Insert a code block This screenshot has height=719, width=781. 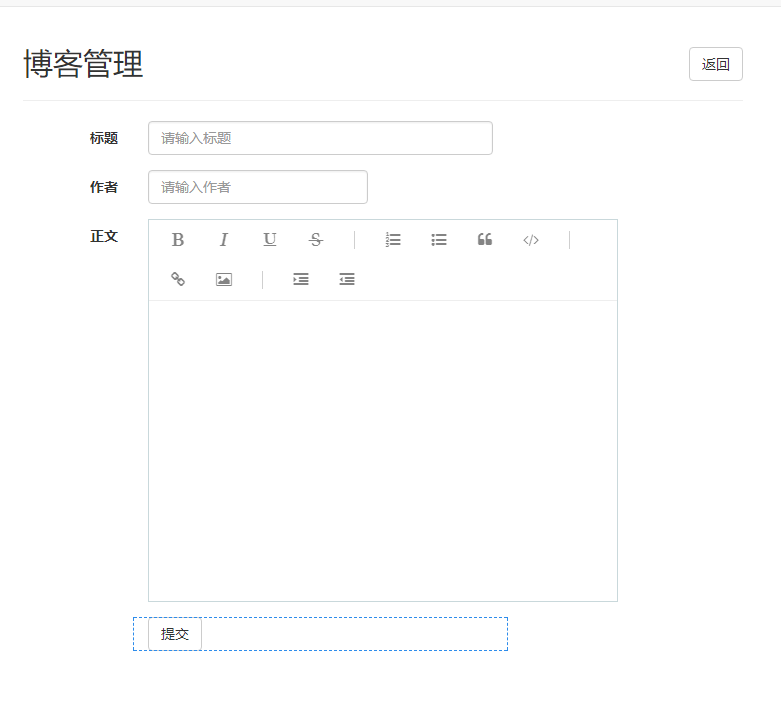pos(530,240)
